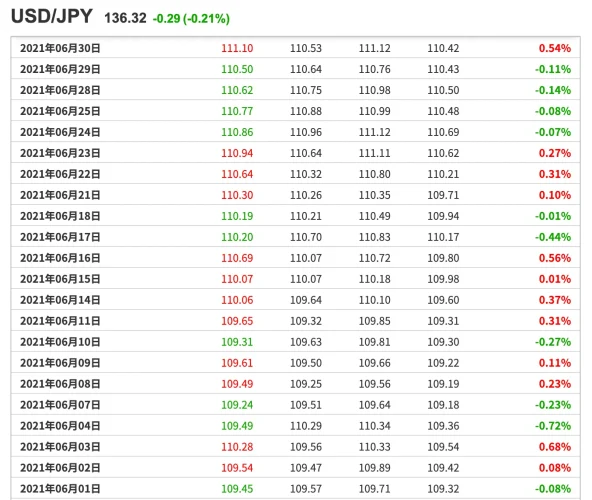Click the 2021年06月21日 date row

(x=296, y=195)
